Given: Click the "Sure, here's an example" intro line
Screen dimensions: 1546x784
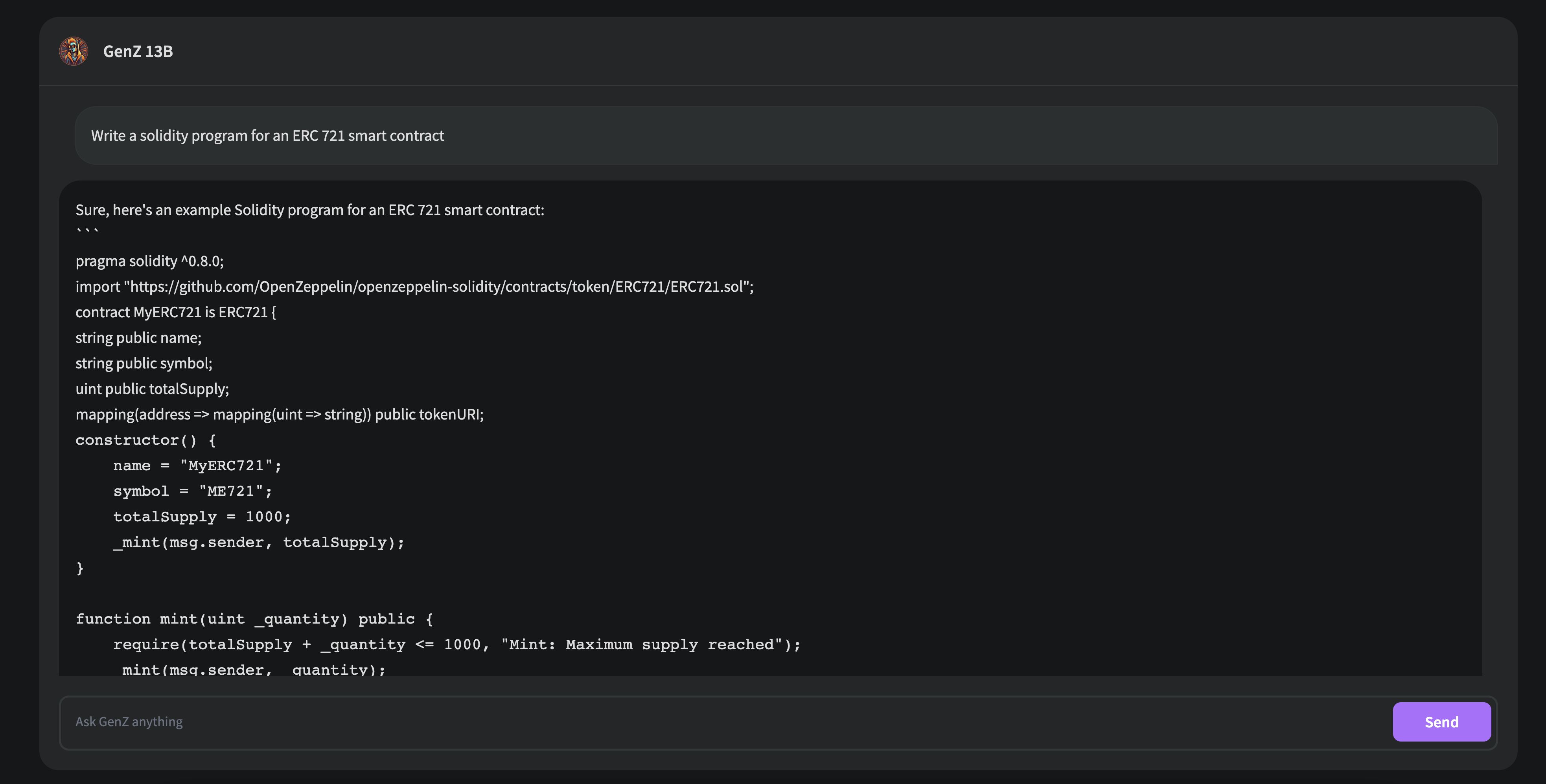Looking at the screenshot, I should pyautogui.click(x=310, y=210).
